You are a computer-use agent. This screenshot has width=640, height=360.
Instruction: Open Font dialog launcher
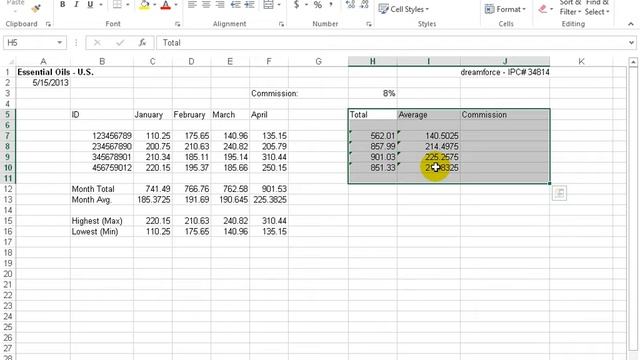click(177, 24)
